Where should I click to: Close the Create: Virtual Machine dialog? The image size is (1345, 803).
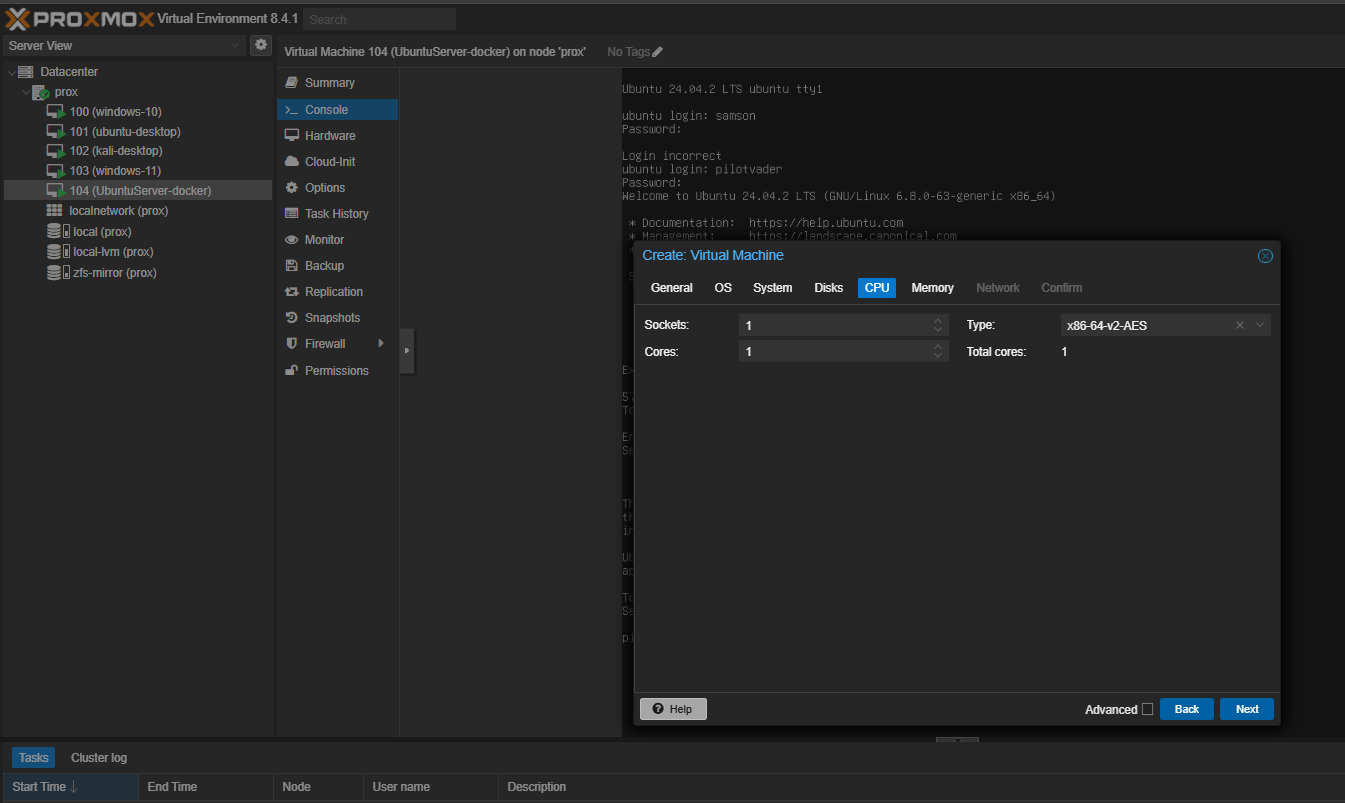(1265, 256)
